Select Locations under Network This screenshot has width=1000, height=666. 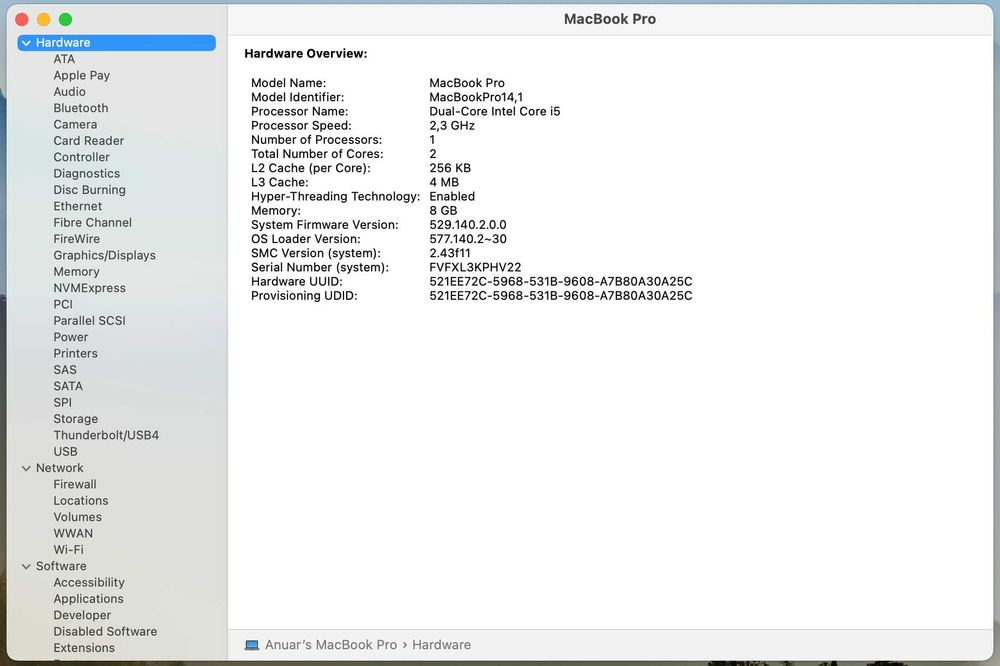(80, 501)
